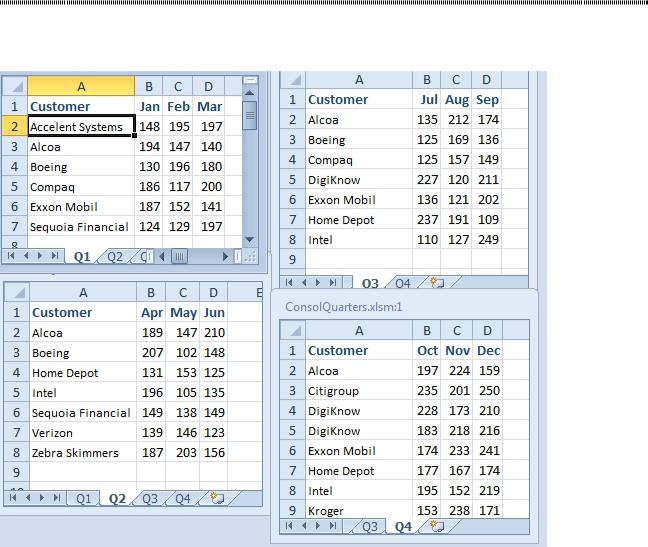Jump to first sheet in Q2 window

click(x=13, y=497)
